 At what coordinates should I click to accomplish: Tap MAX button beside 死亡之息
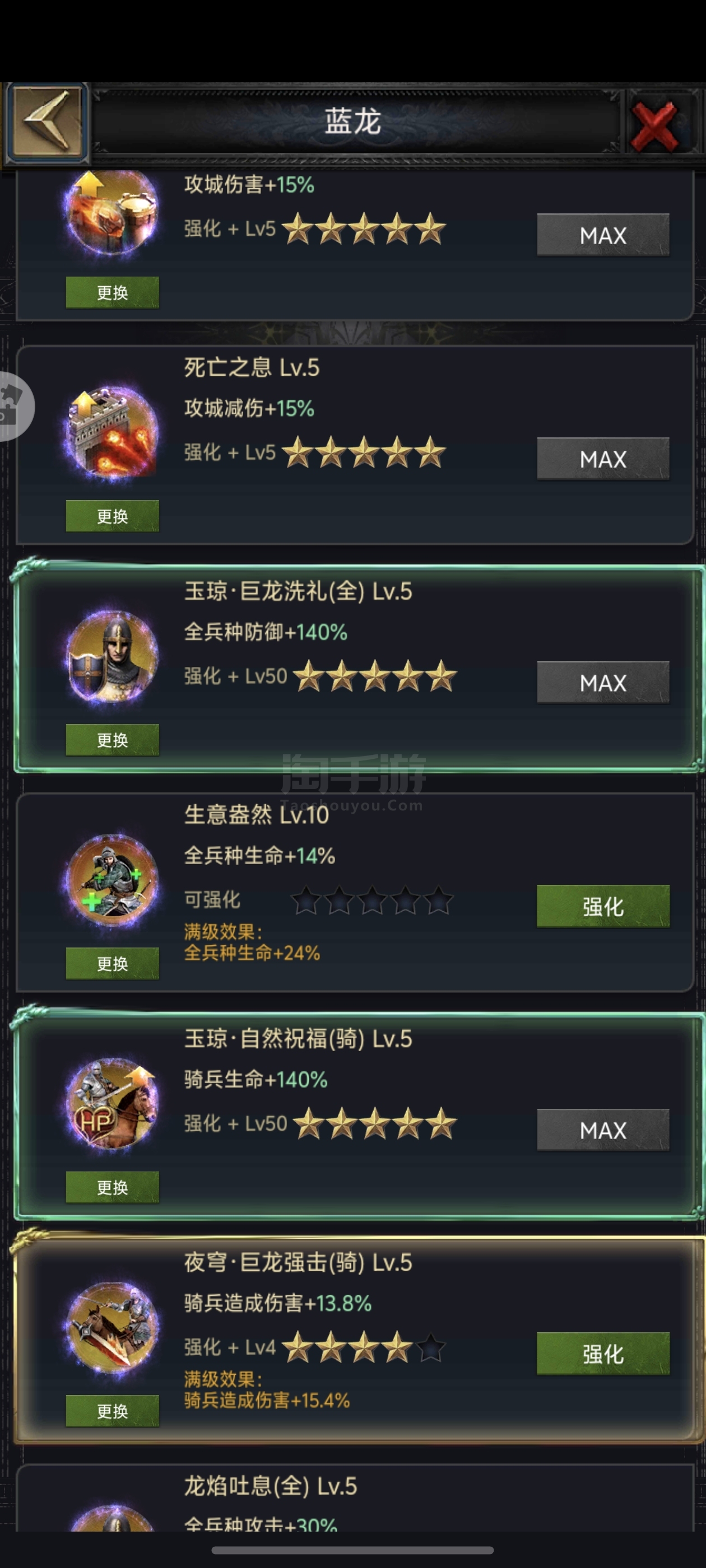coord(603,459)
